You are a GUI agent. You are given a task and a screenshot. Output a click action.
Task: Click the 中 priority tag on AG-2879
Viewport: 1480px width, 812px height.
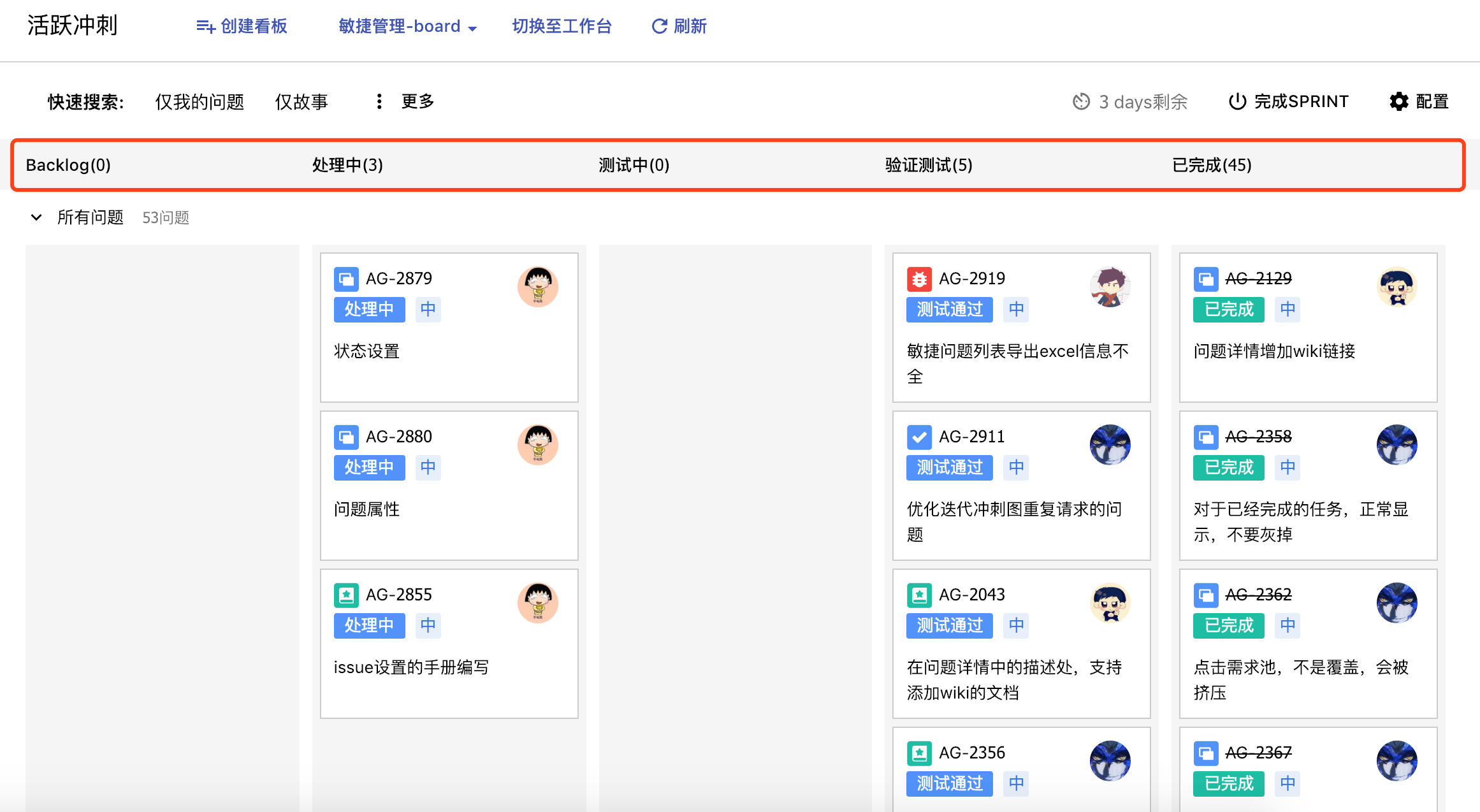click(428, 309)
